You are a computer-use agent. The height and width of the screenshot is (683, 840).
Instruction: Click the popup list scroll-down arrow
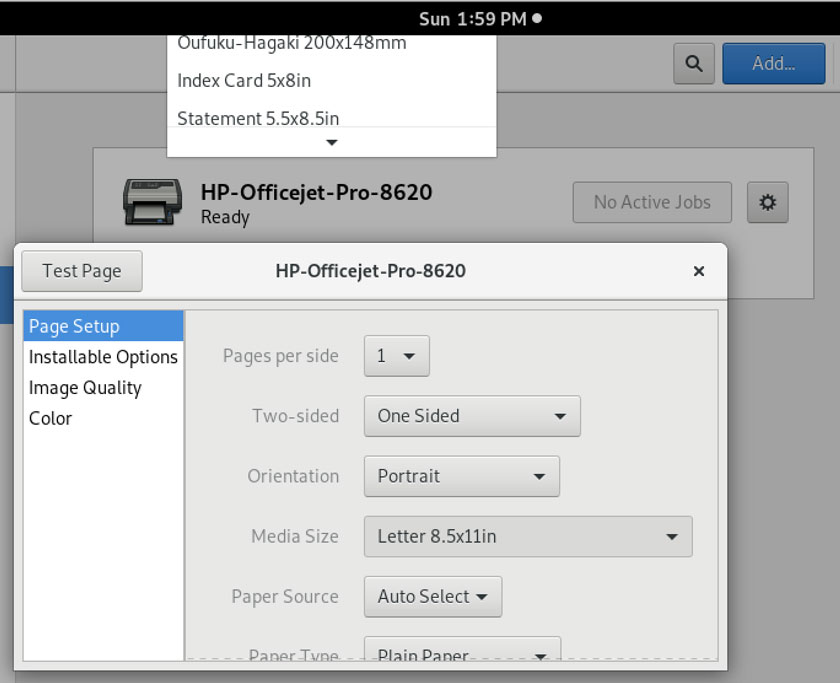tap(332, 142)
